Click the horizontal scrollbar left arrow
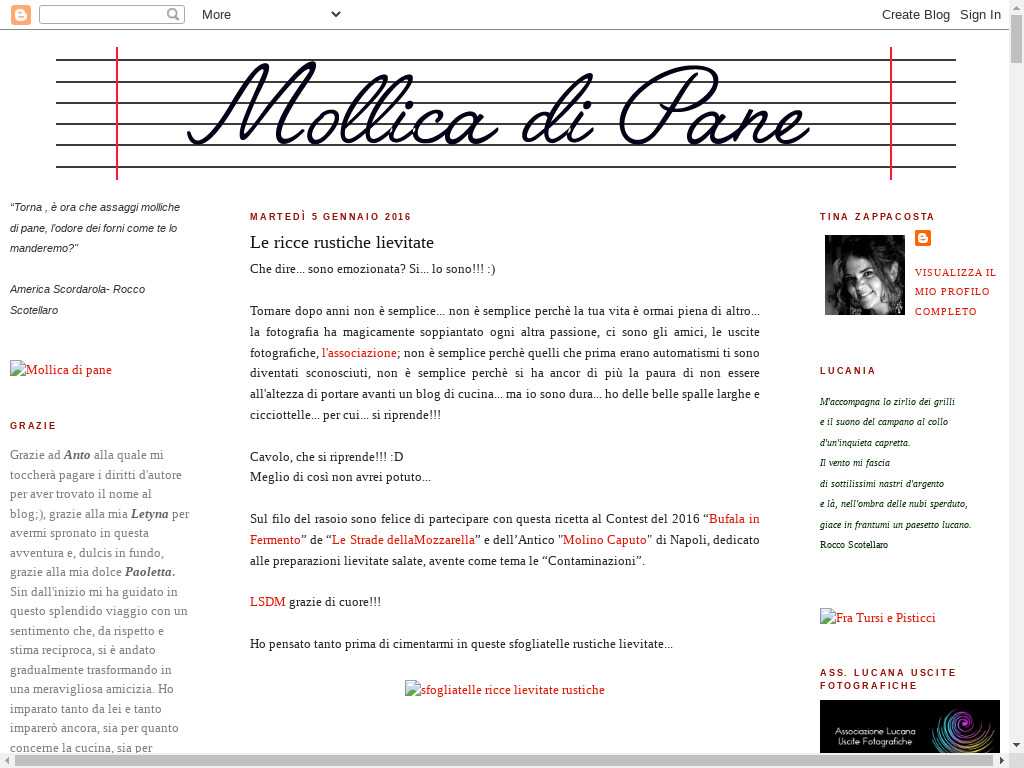Viewport: 1024px width, 768px height. point(7,761)
